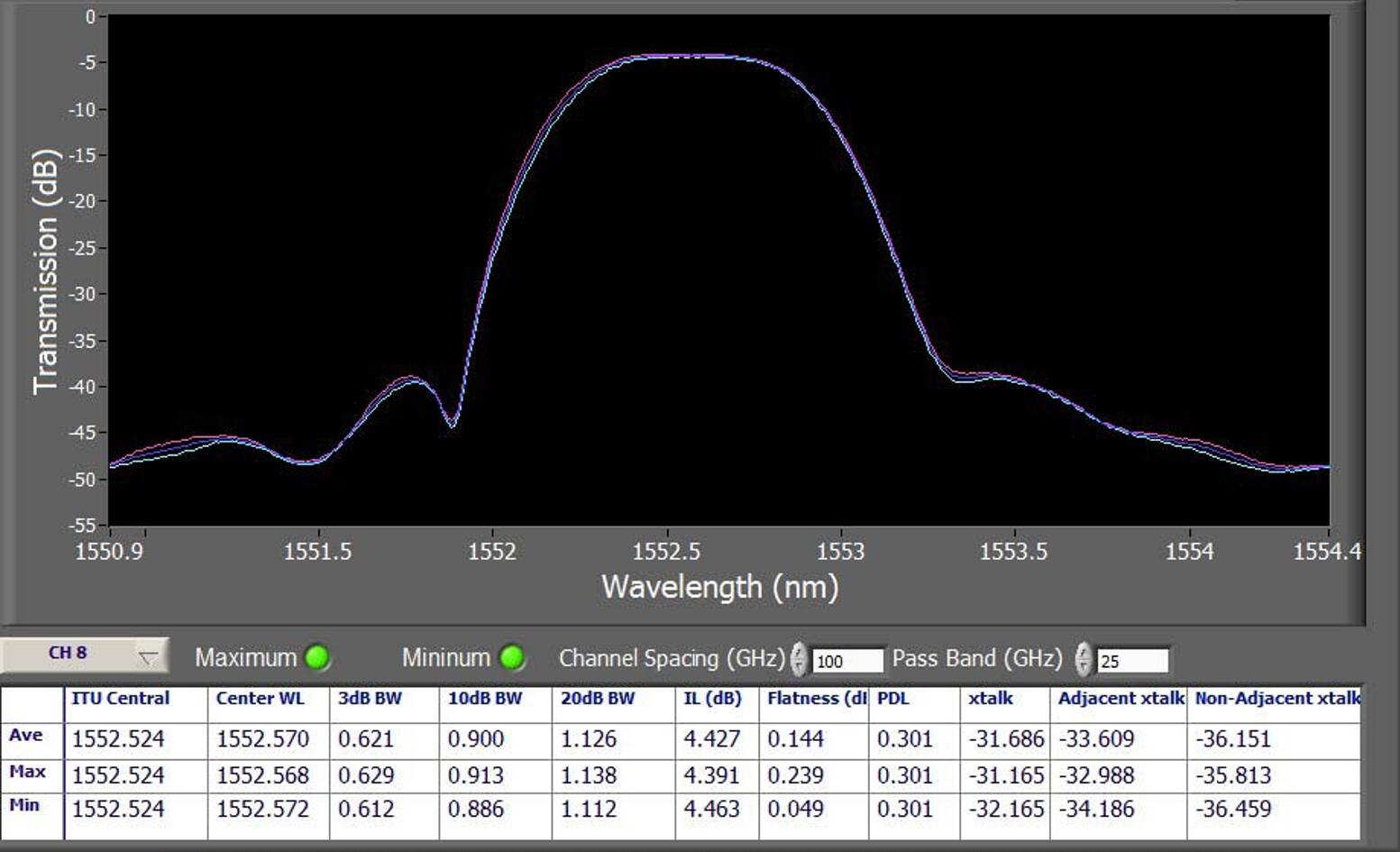This screenshot has height=852, width=1400.
Task: Decrement the Channel Spacing value arrow
Action: click(799, 664)
